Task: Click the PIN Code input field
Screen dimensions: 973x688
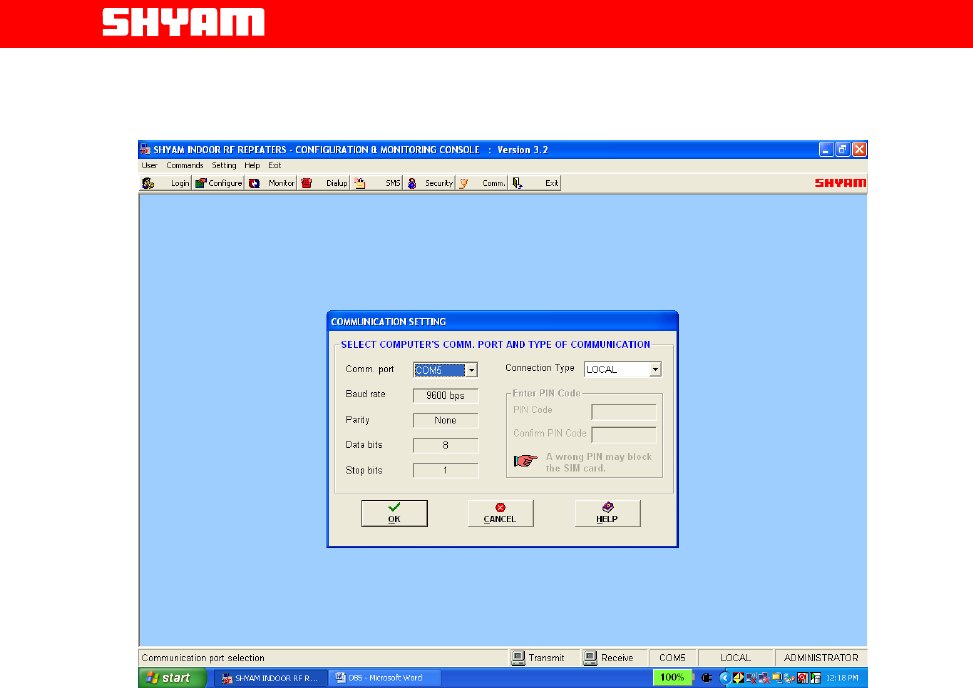Action: (624, 412)
